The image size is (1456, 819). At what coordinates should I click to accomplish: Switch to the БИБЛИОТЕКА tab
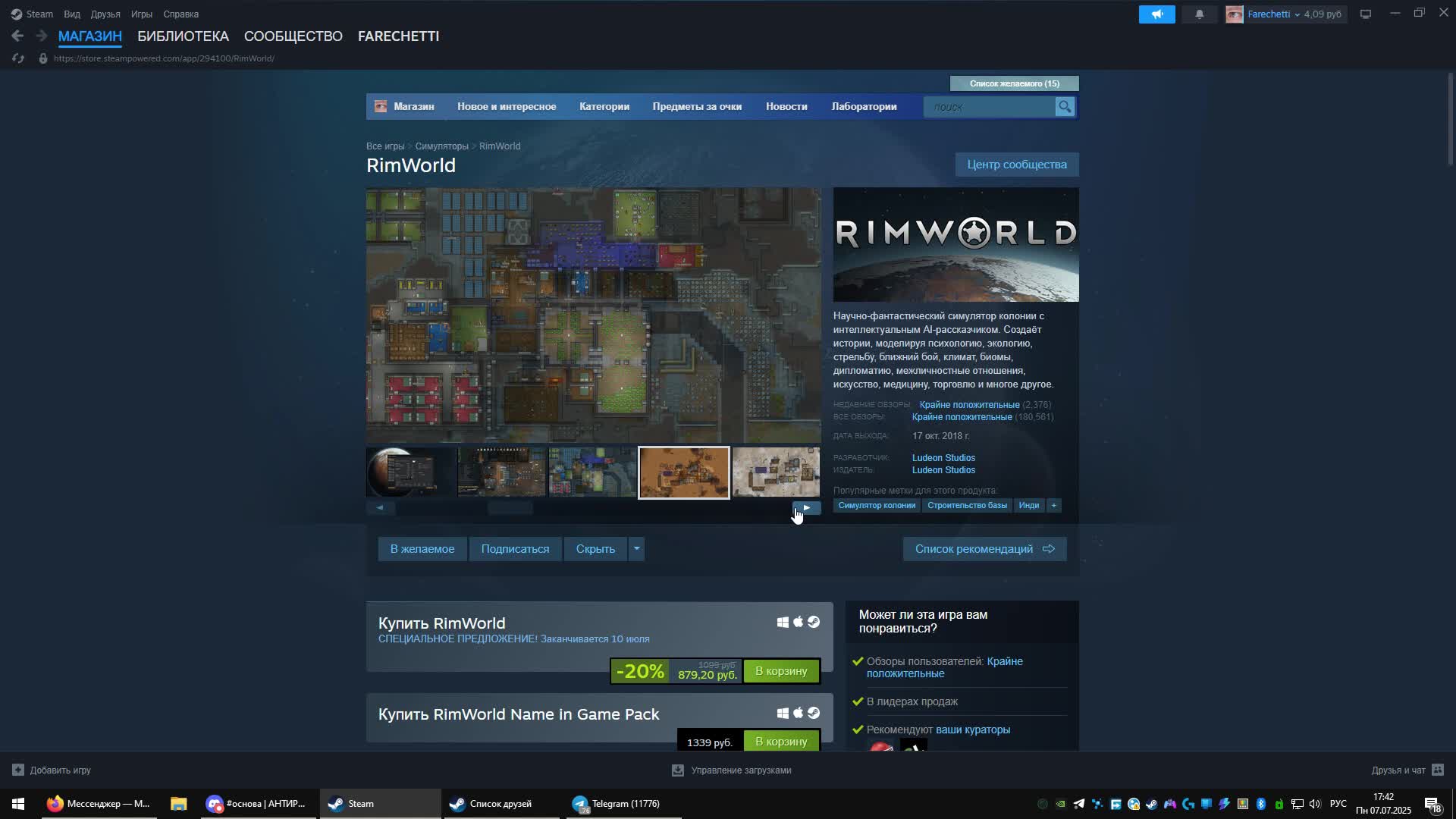coord(183,36)
